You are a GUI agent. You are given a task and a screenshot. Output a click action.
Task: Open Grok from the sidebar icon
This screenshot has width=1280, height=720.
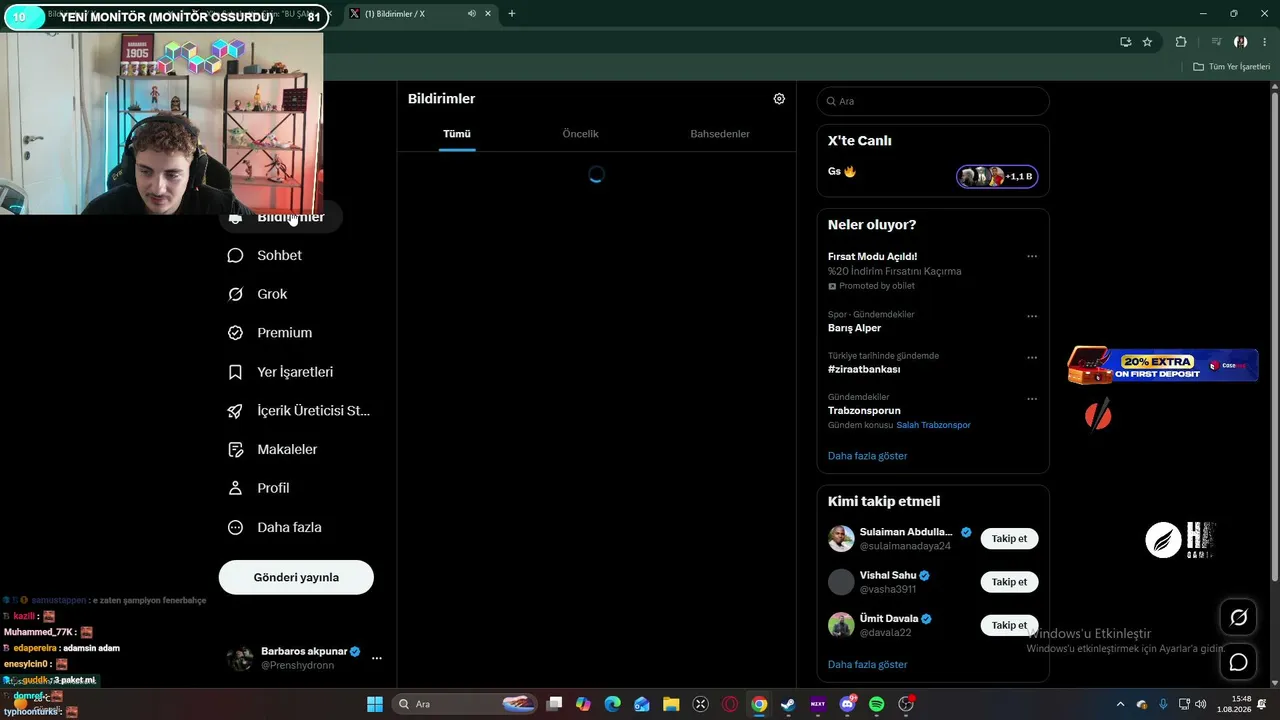[x=235, y=294]
